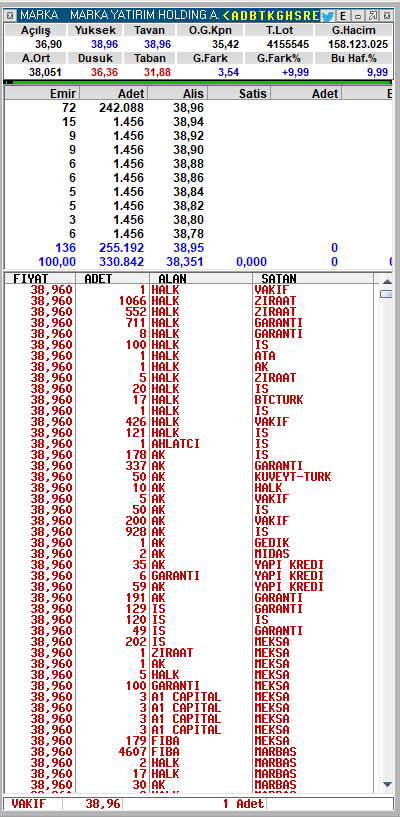Click the G.Hacim header cell
This screenshot has width=400, height=817.
(353, 30)
